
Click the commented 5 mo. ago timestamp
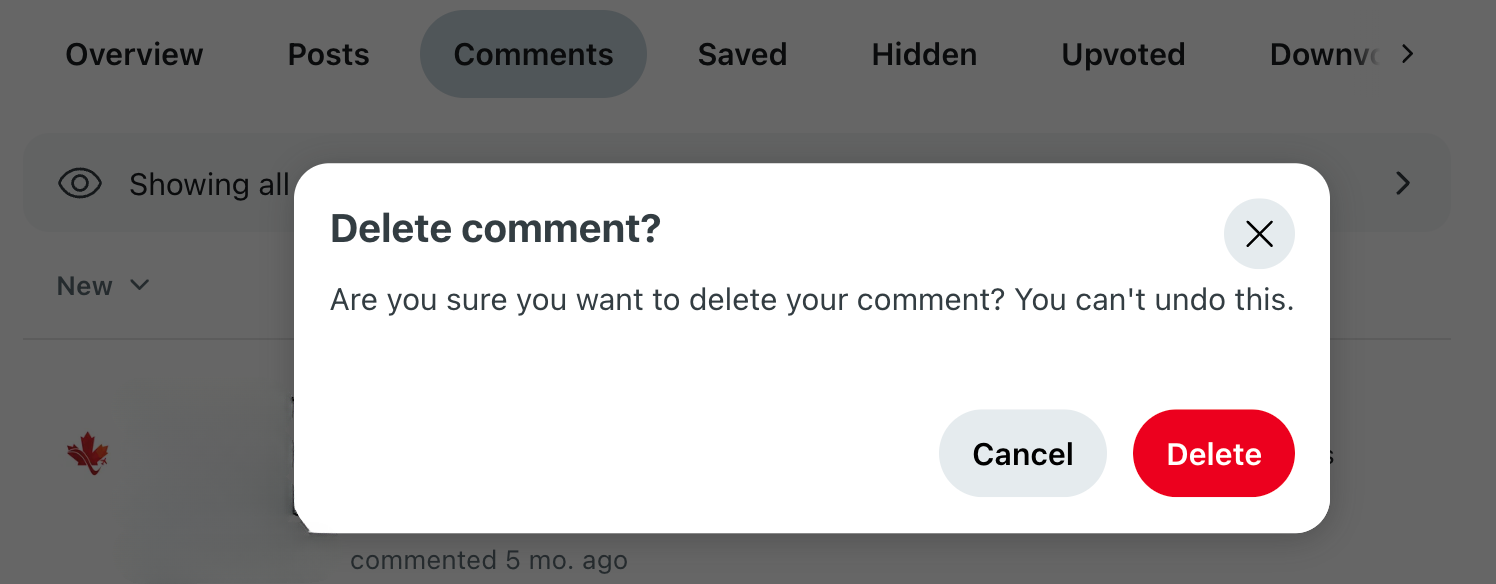[x=488, y=560]
